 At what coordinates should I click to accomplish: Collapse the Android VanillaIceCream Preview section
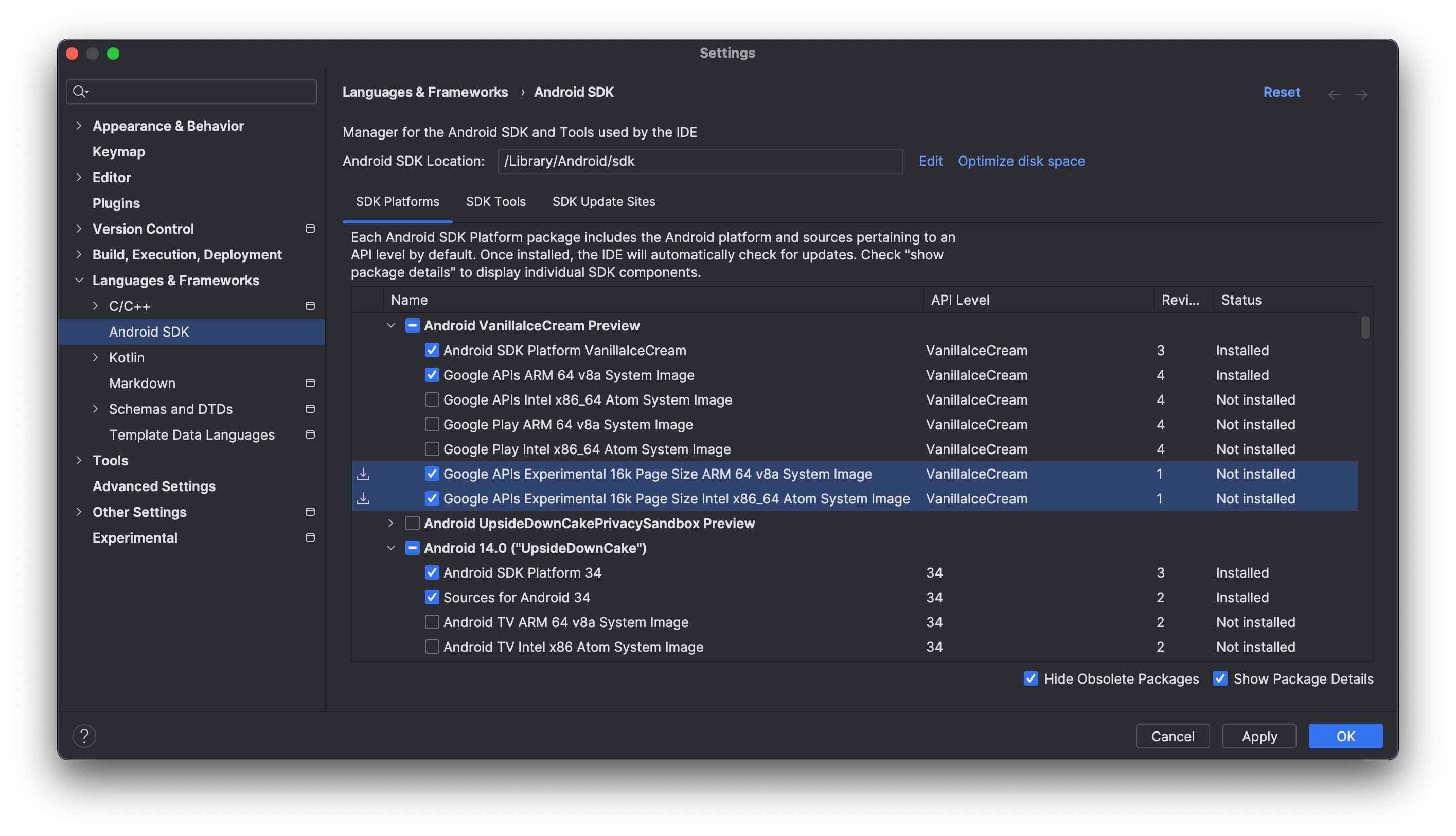pos(391,326)
